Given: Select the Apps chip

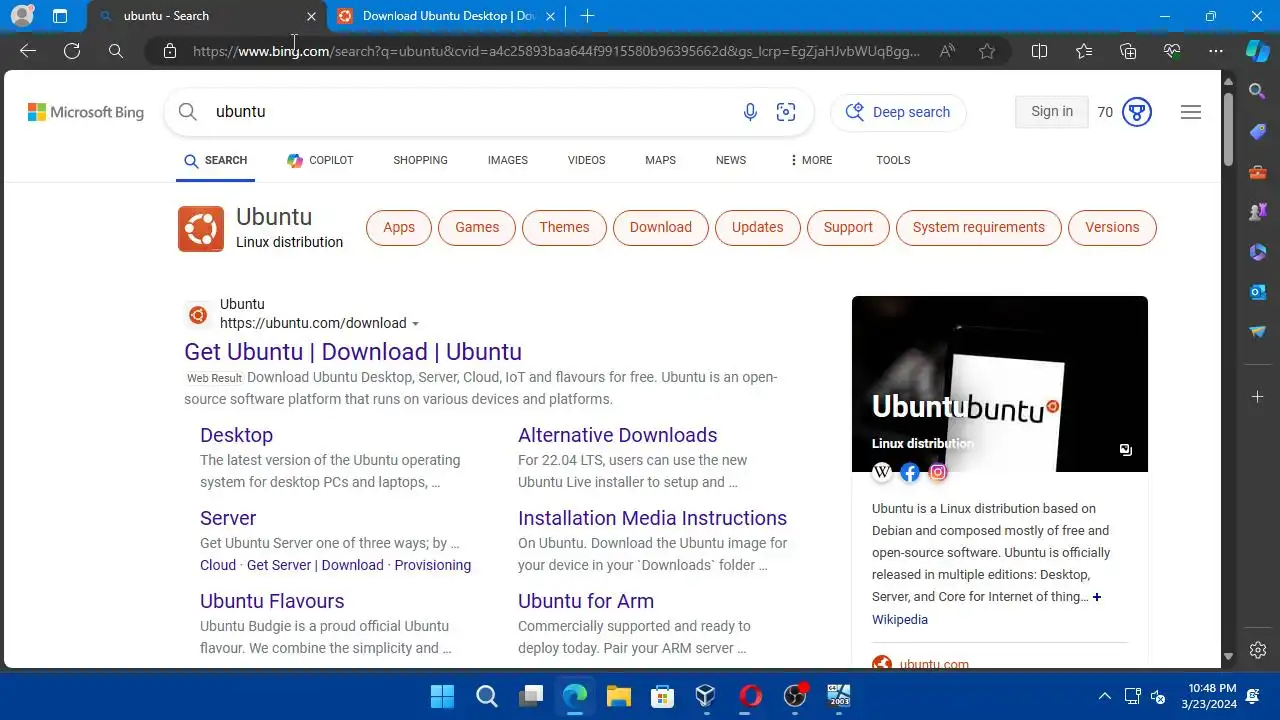Looking at the screenshot, I should click(x=399, y=227).
